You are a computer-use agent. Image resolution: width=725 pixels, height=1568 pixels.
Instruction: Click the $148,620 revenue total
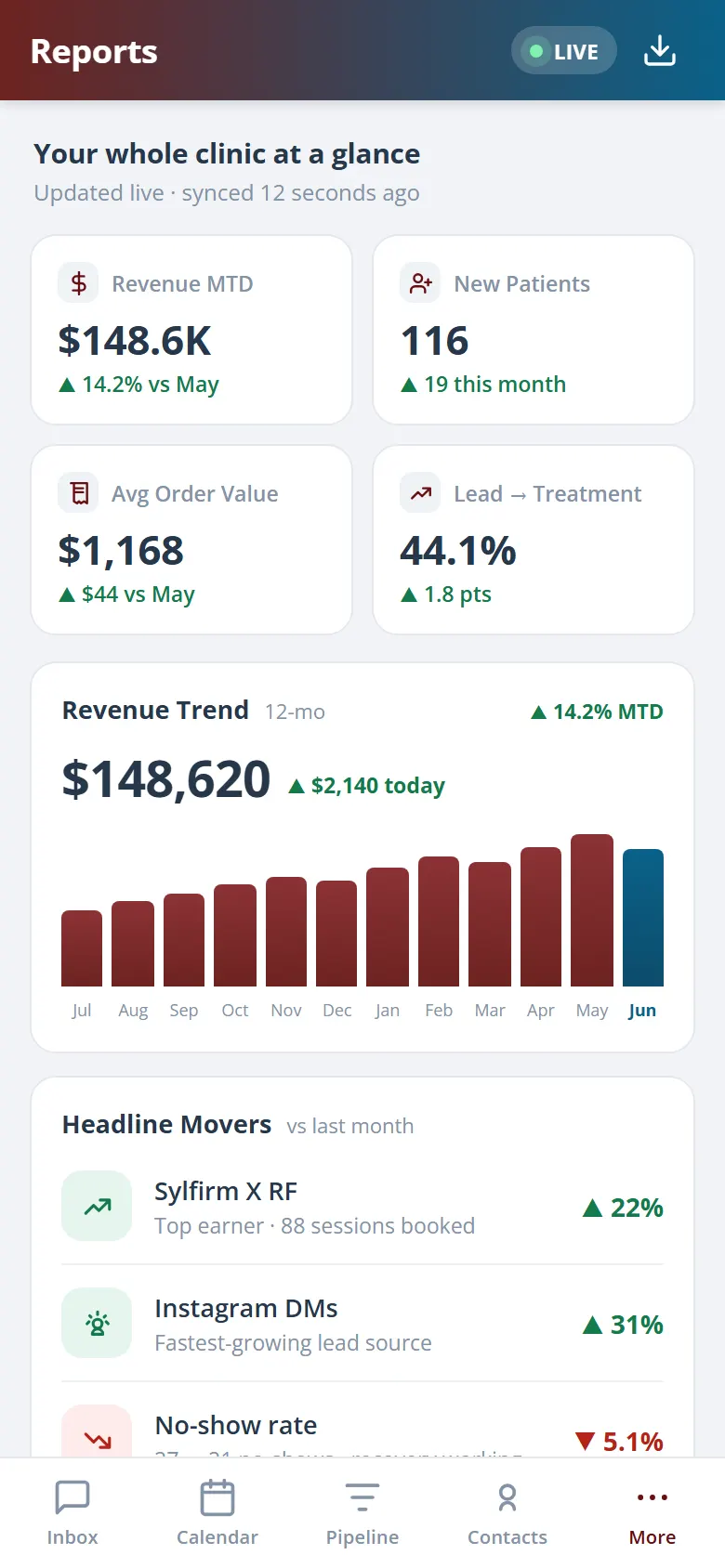coord(166,778)
